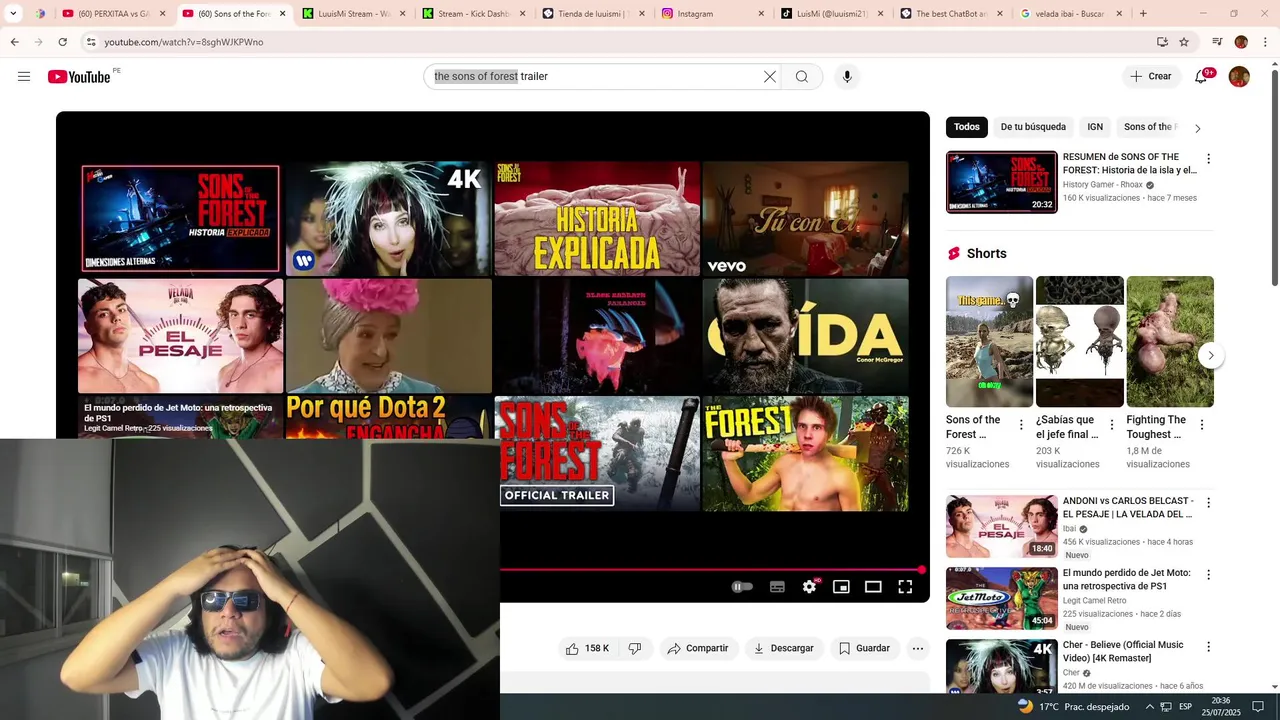1280x720 pixels.
Task: Open the notifications bell
Action: pyautogui.click(x=1201, y=77)
